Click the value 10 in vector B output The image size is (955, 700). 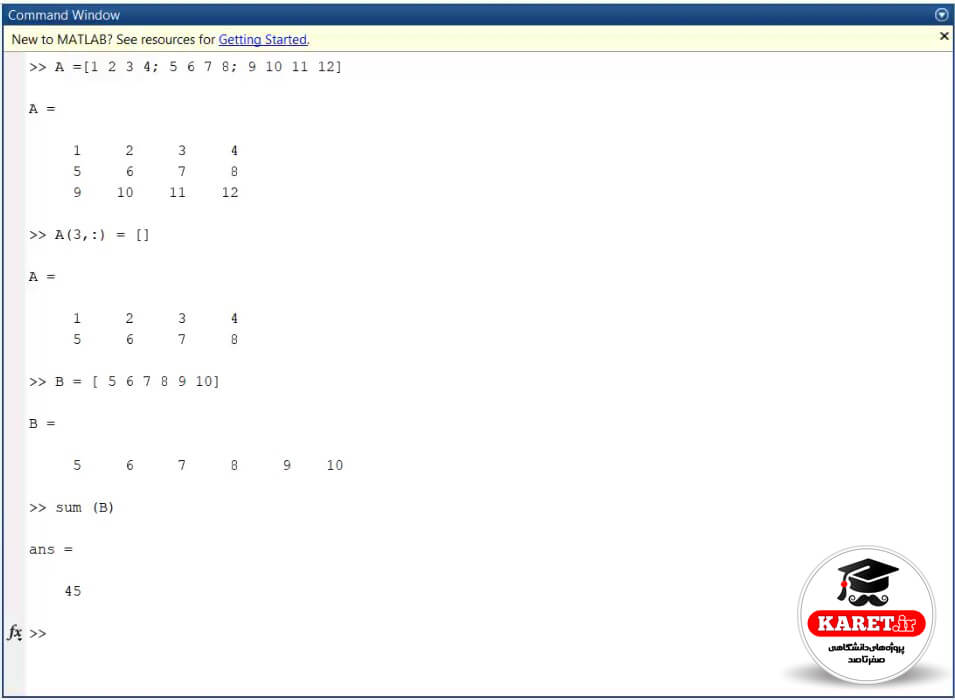pyautogui.click(x=334, y=465)
